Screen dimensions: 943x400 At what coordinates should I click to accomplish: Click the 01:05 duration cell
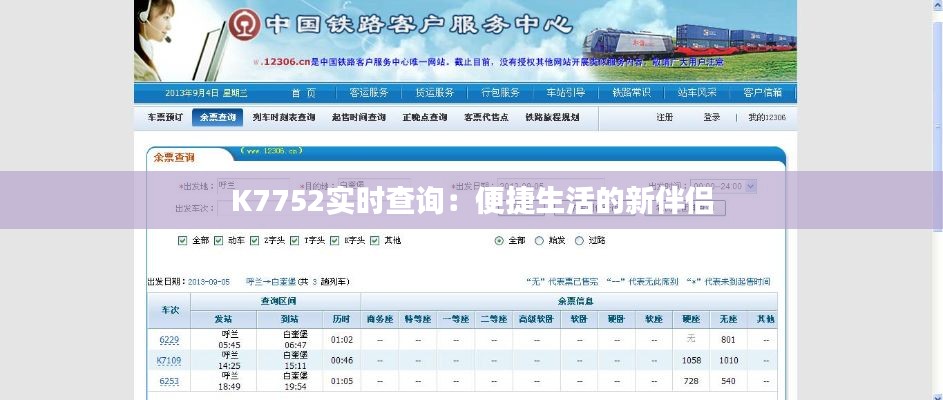(342, 381)
